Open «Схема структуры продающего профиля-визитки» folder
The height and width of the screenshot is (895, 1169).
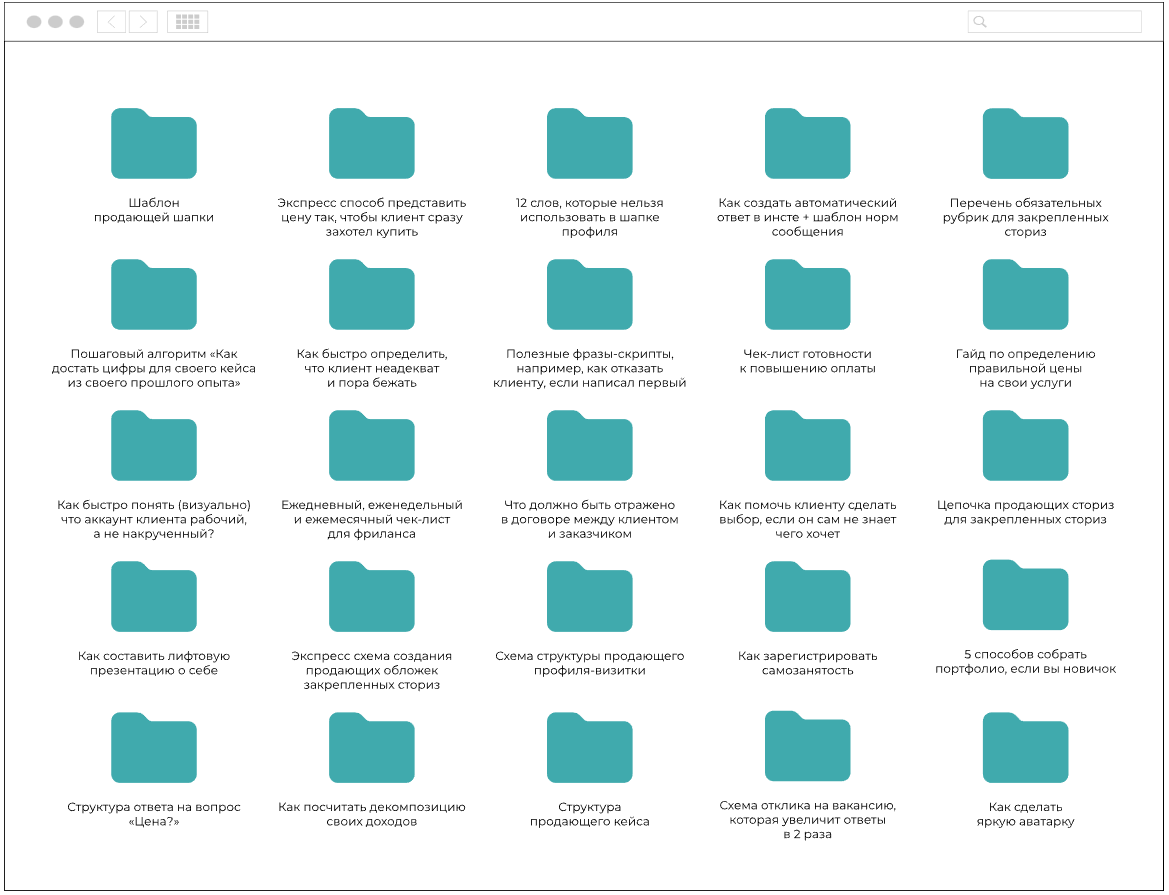589,597
